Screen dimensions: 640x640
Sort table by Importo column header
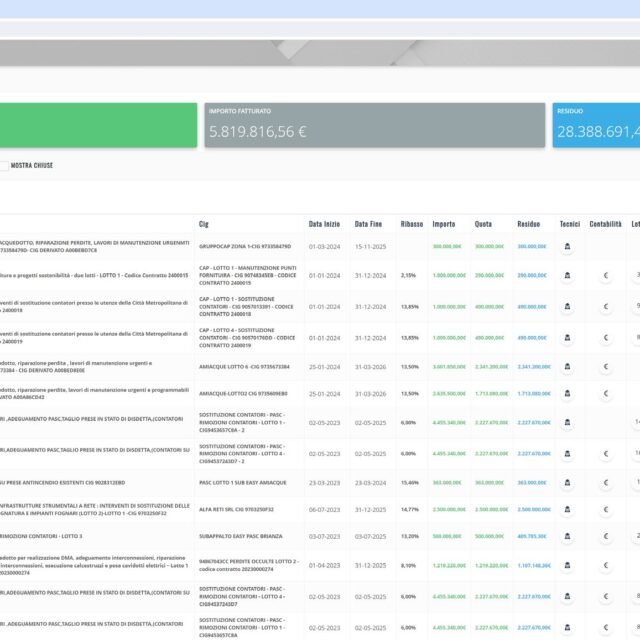coord(443,224)
